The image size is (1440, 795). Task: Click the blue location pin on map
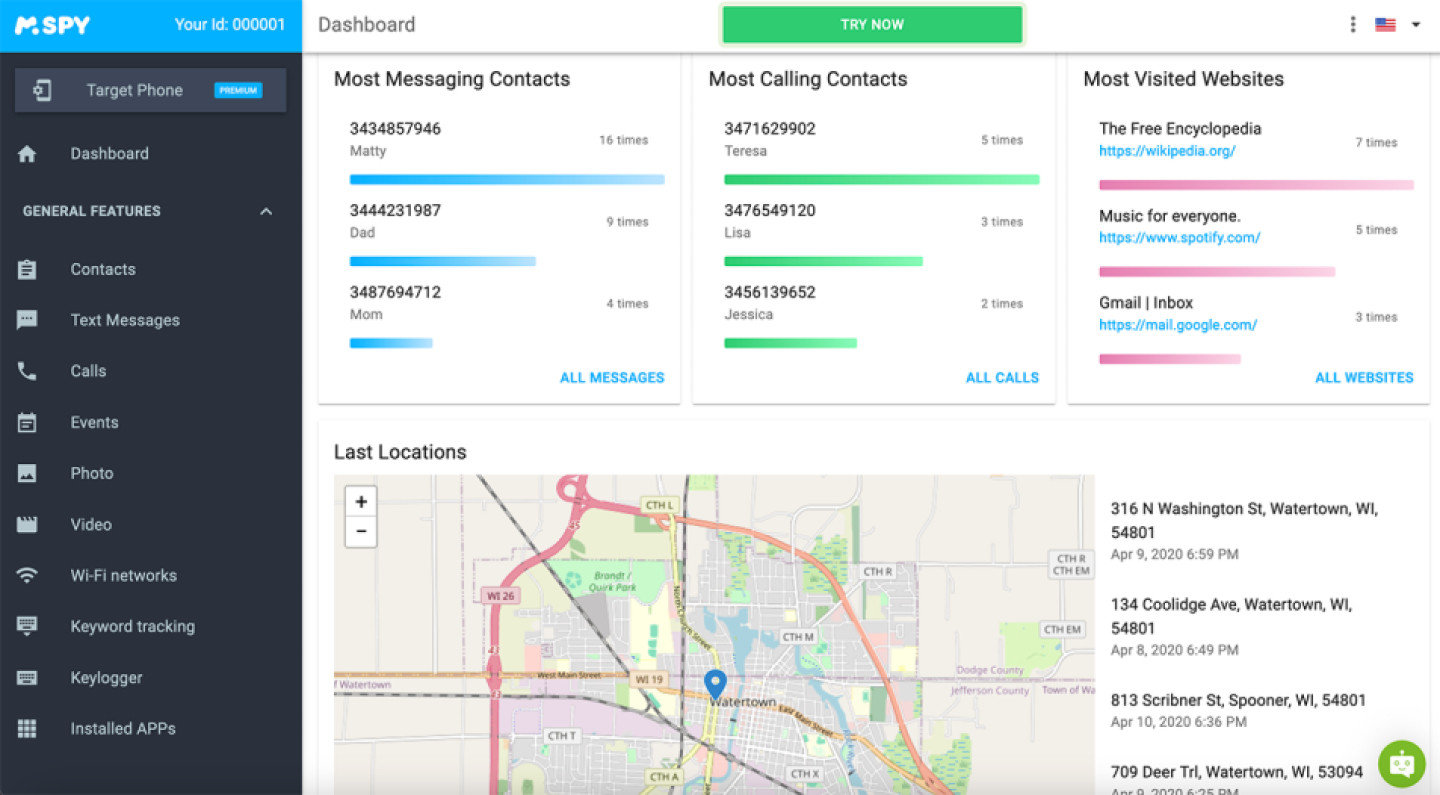[x=715, y=685]
